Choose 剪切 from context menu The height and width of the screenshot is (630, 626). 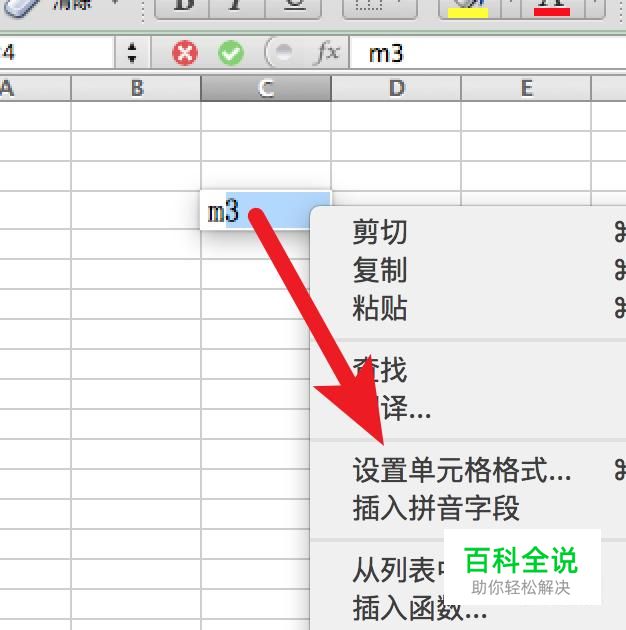tap(468, 232)
